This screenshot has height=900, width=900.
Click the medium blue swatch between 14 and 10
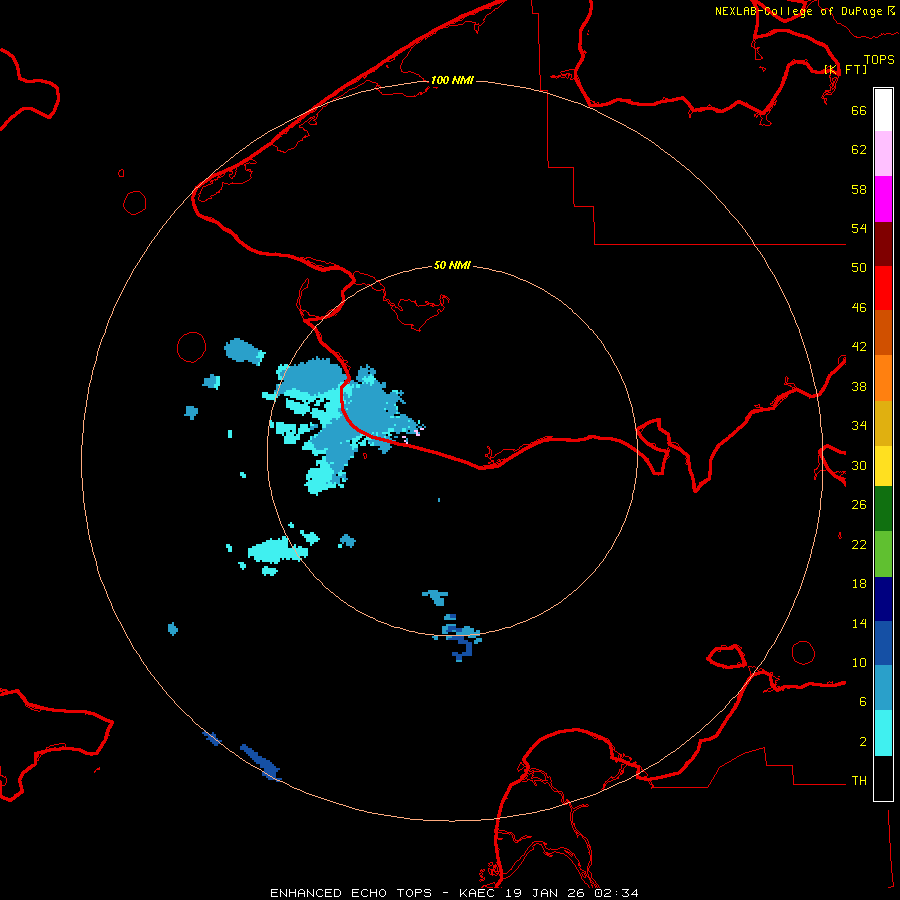coord(883,643)
